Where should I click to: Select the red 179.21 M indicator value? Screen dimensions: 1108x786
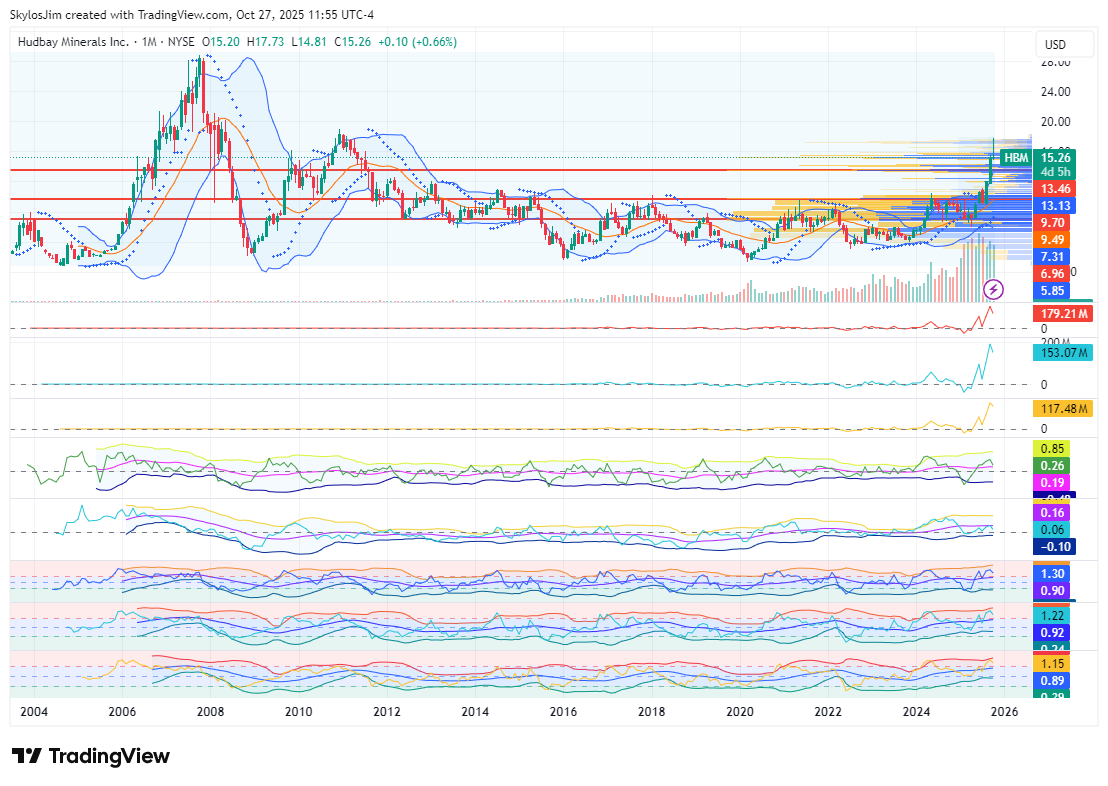tap(1064, 314)
